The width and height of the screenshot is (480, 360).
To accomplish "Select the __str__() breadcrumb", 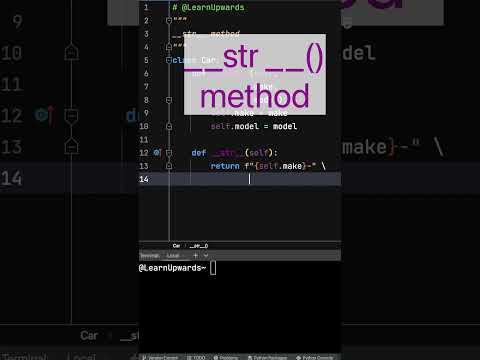I will pyautogui.click(x=199, y=246).
